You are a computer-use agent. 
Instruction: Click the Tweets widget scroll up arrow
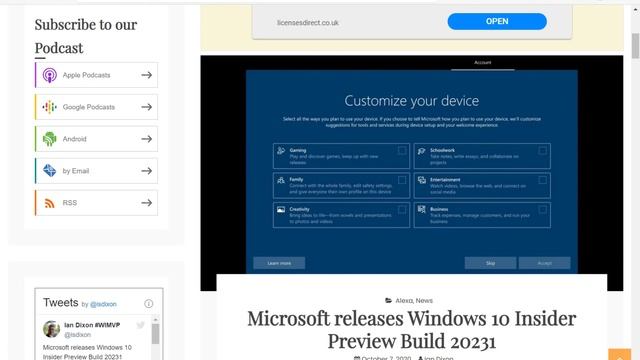point(156,319)
